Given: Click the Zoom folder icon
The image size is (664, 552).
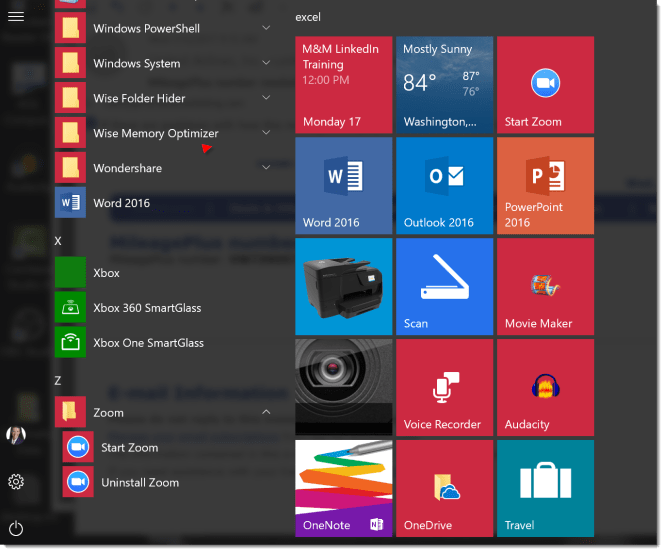Looking at the screenshot, I should pyautogui.click(x=70, y=412).
